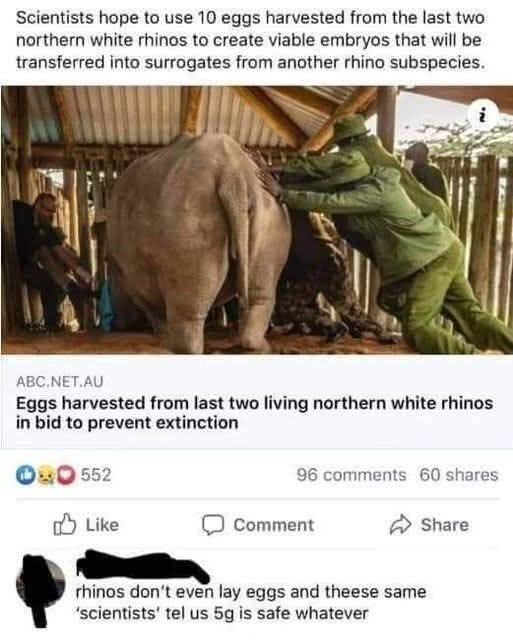Click the Share arrow icon
Viewport: 513px width, 640px height.
[400, 525]
